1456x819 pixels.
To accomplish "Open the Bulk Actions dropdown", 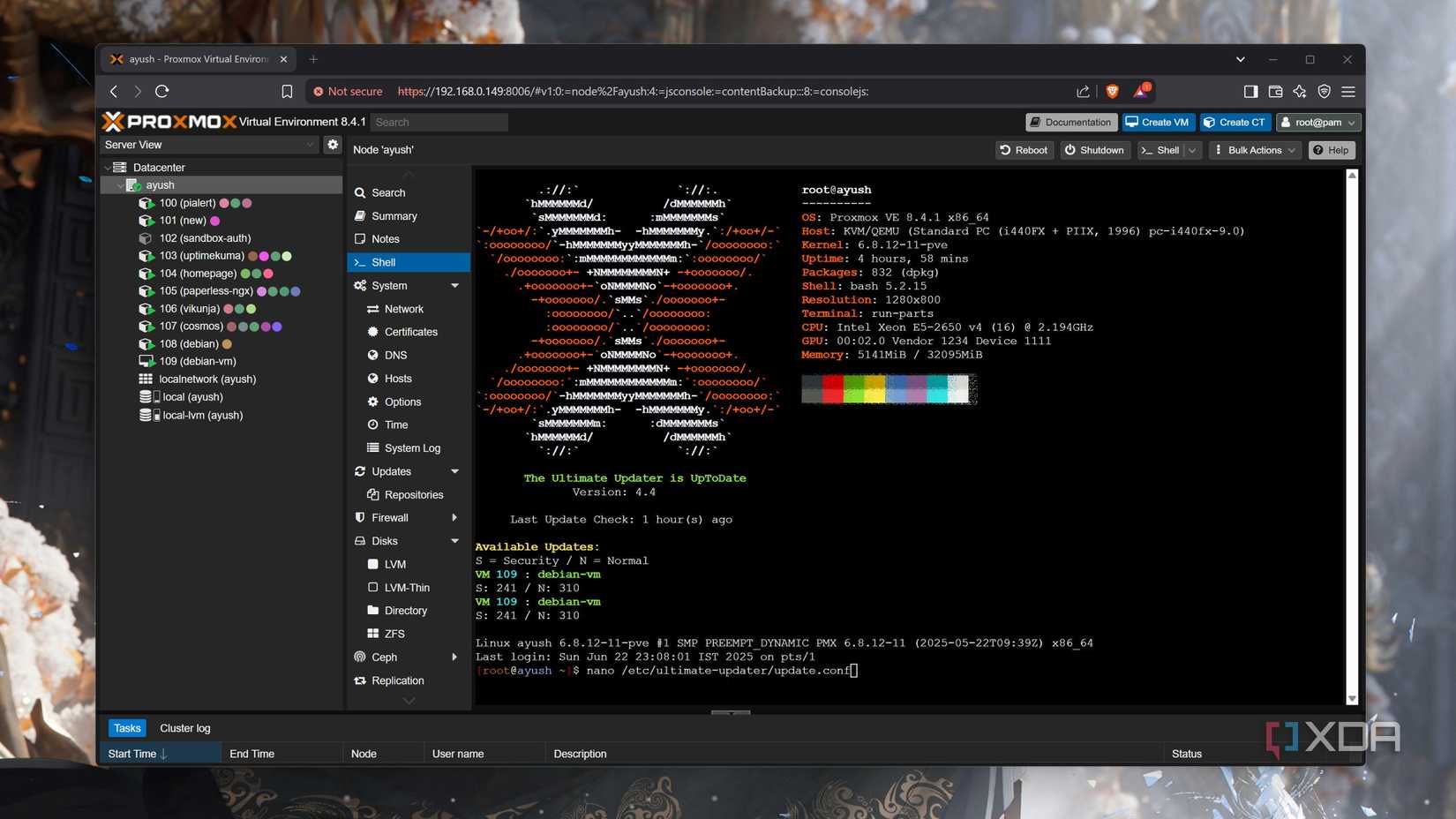I will click(x=1254, y=150).
